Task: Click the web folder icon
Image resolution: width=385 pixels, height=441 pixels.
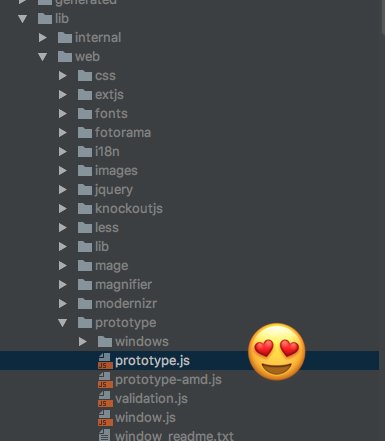Action: tap(65, 56)
